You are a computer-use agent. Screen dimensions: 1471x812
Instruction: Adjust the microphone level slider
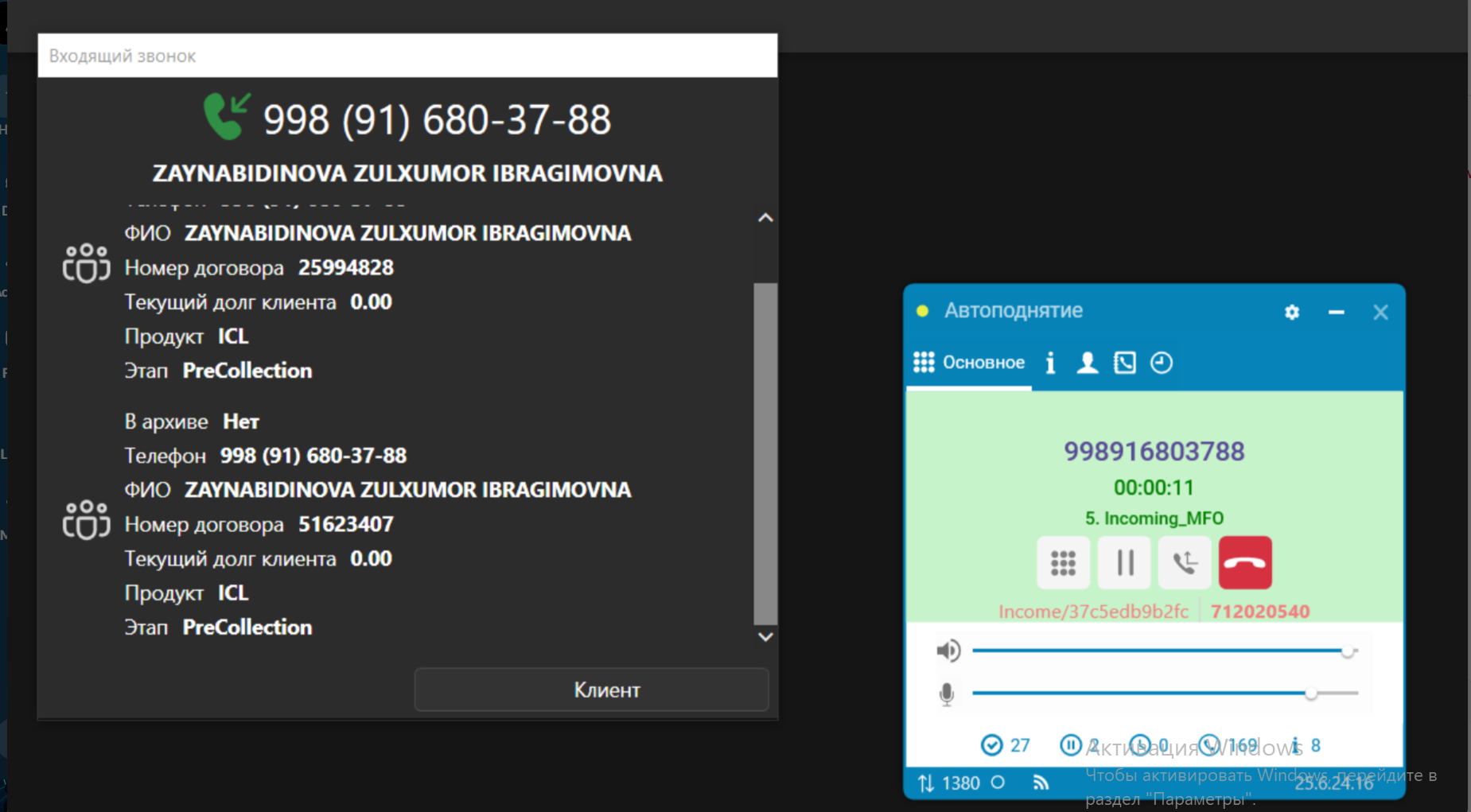click(1164, 694)
